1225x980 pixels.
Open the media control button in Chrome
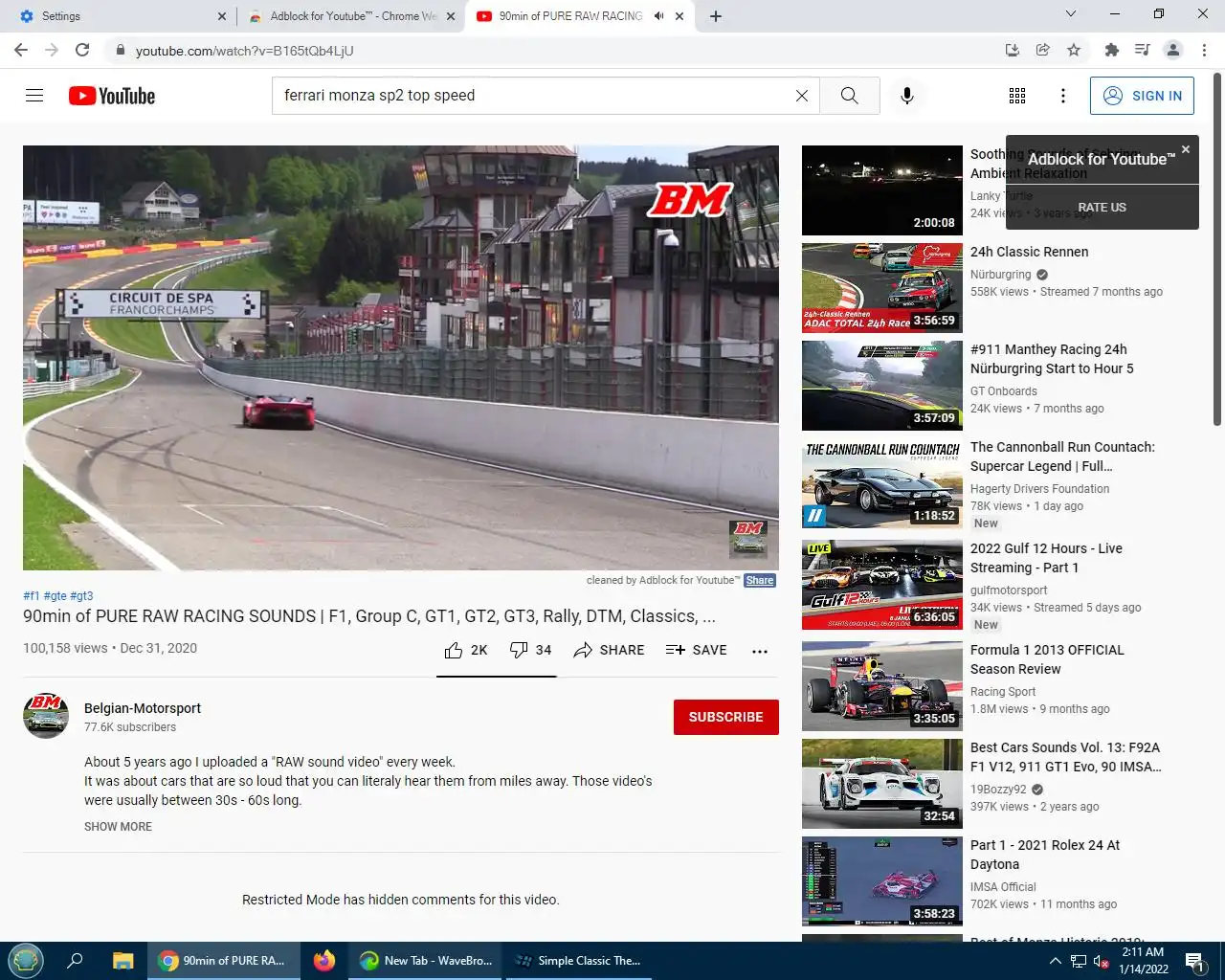click(x=1142, y=50)
